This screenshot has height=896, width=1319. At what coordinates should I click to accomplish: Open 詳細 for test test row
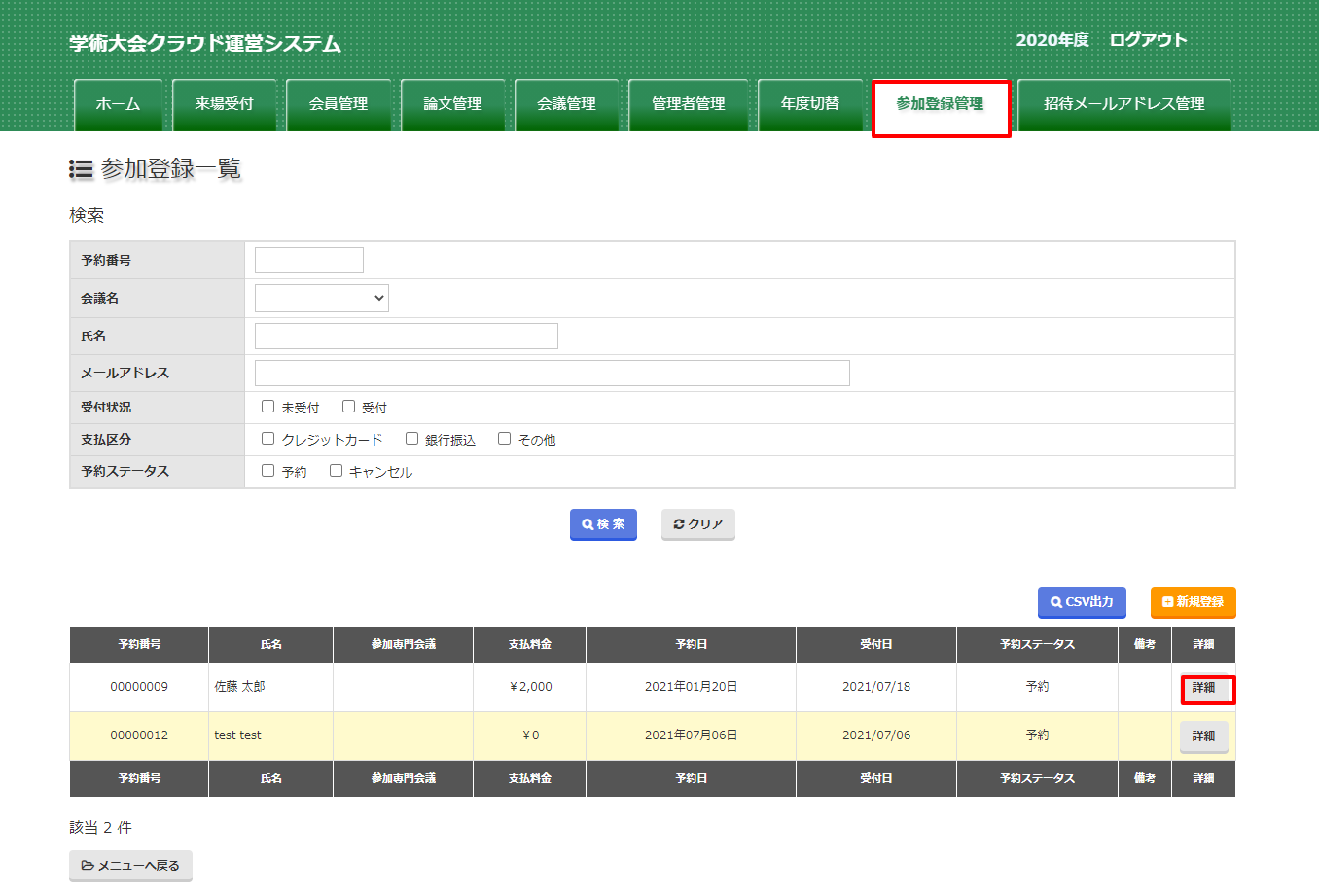point(1203,736)
